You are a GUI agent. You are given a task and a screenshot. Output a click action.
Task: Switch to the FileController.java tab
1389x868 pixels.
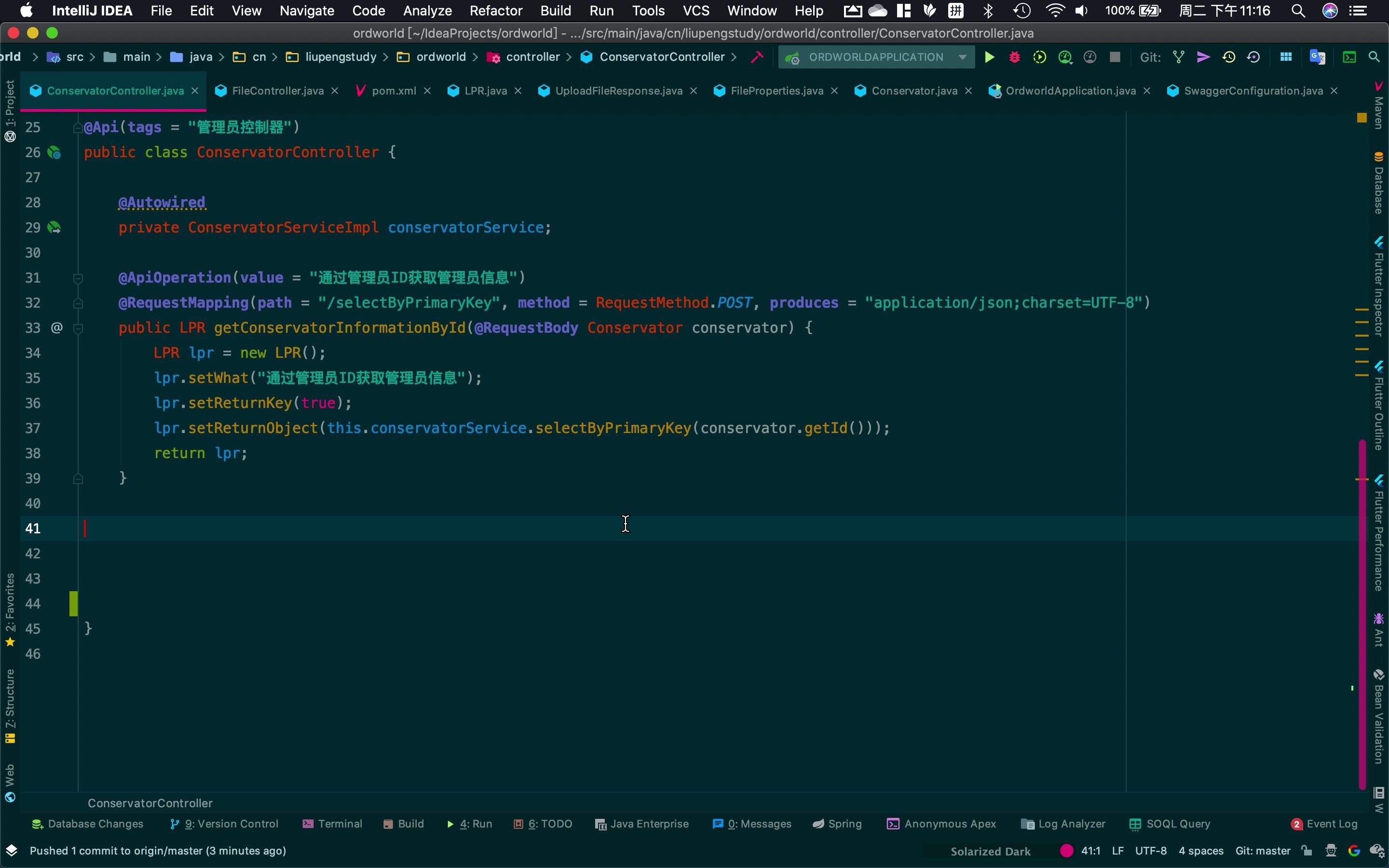pos(277,91)
